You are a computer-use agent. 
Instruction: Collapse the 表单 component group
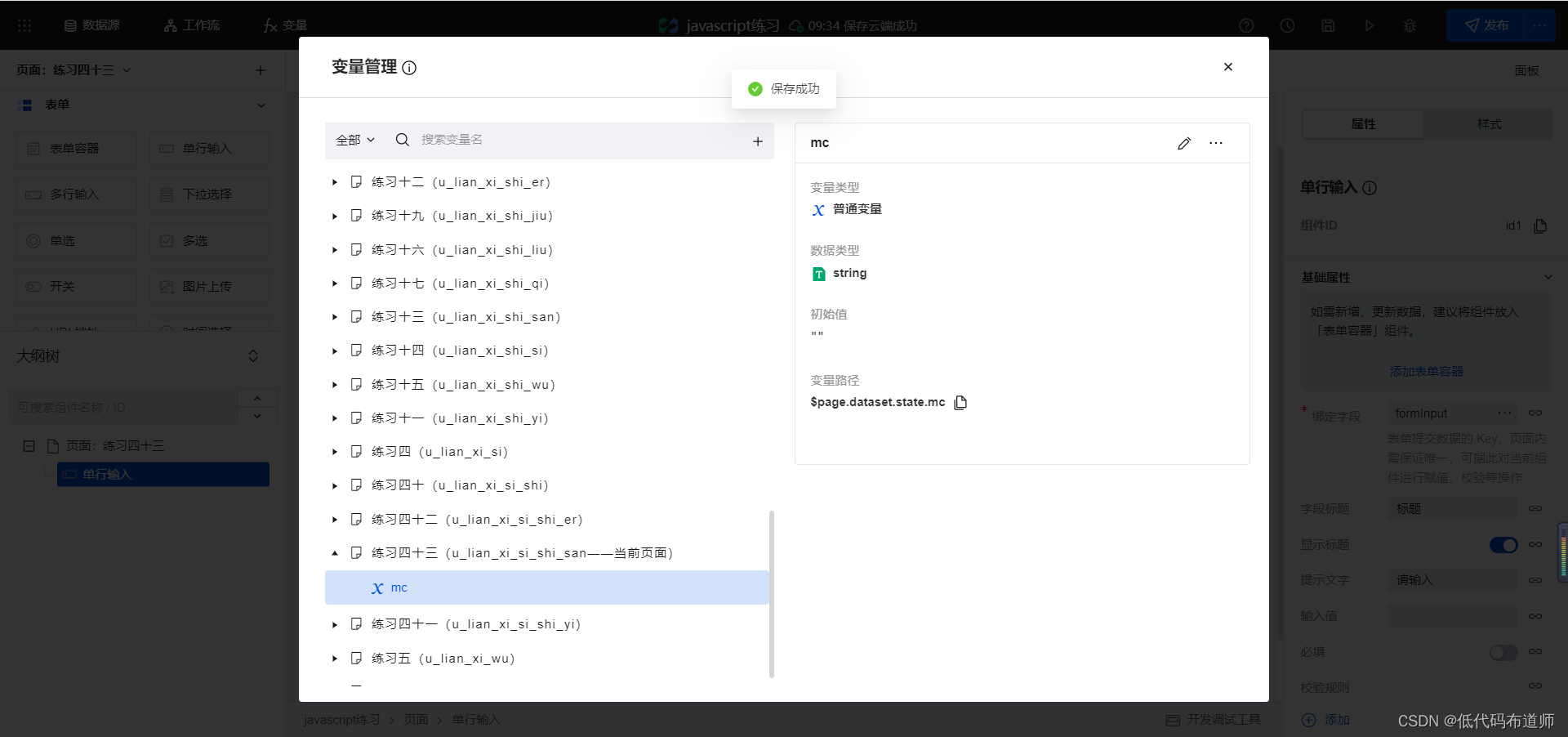pos(261,105)
